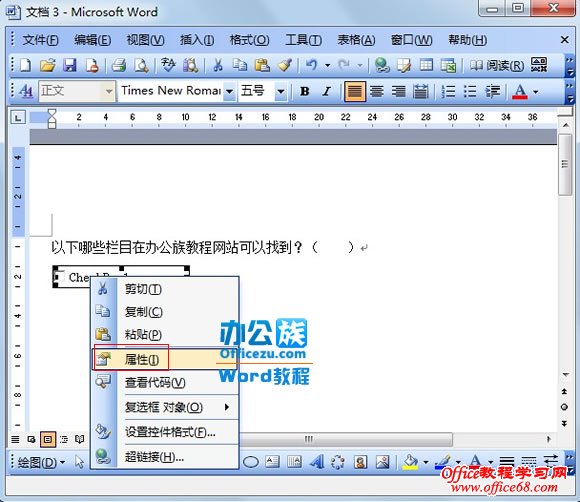
Task: Run spelling and grammar check
Action: [x=168, y=65]
